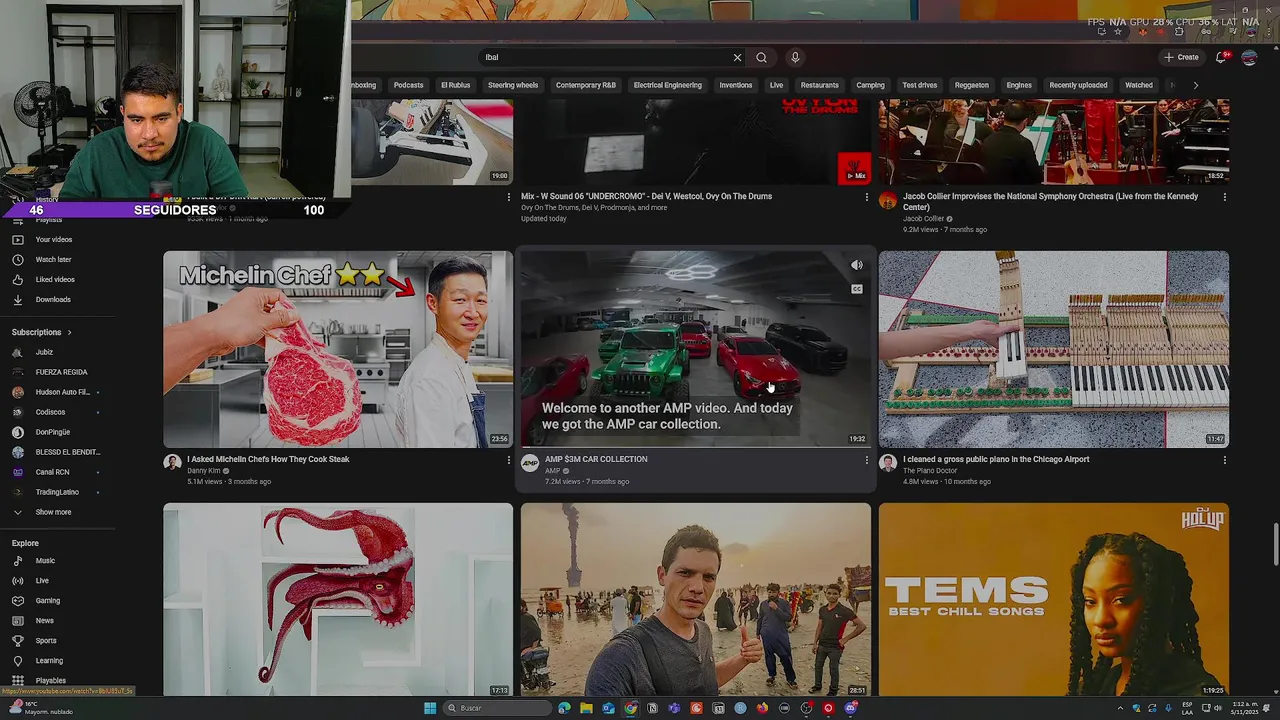Image resolution: width=1280 pixels, height=720 pixels.
Task: Toggle captions on AMP preview
Action: pyautogui.click(x=857, y=289)
